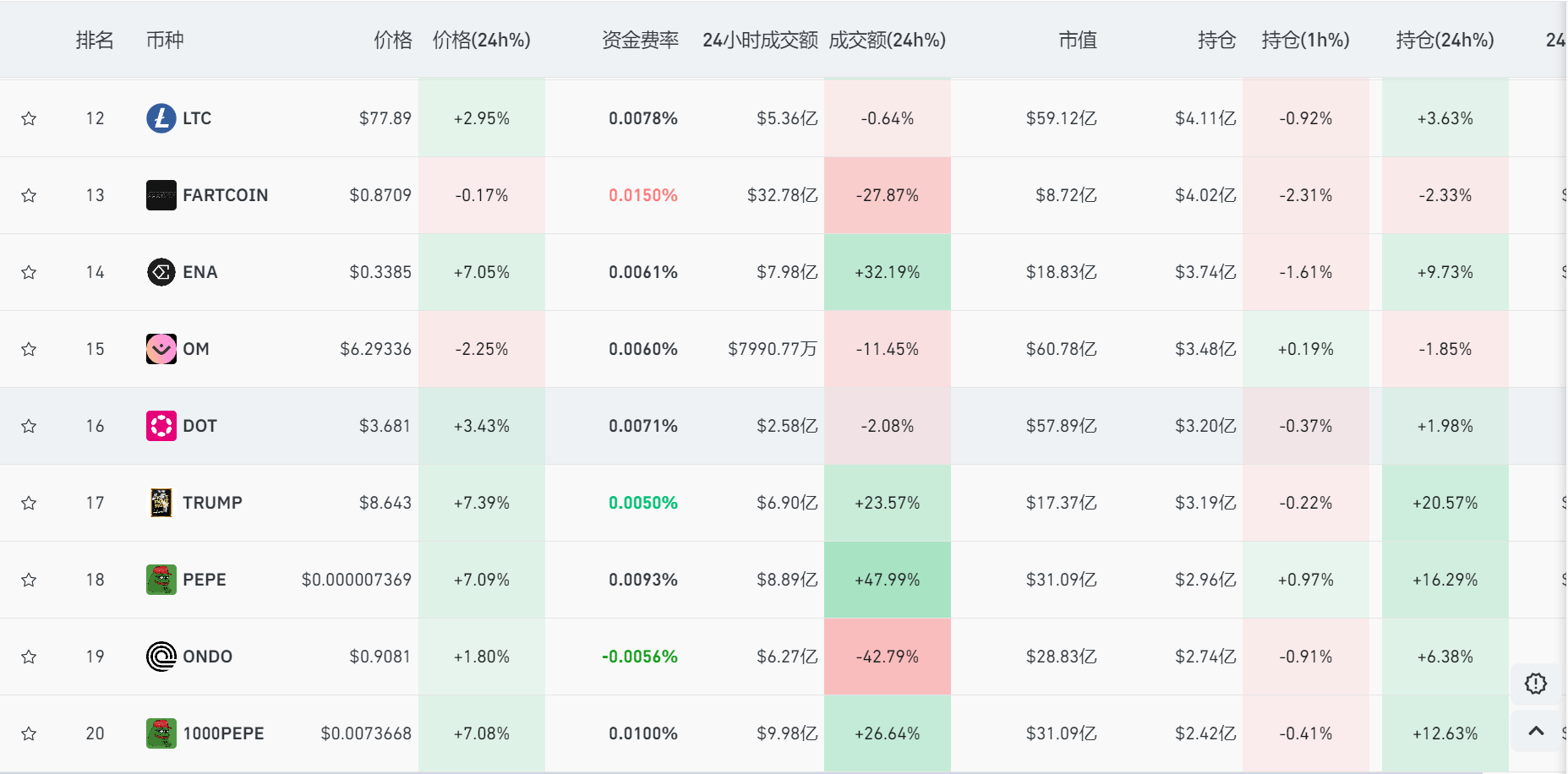Sort by 持仓(24h%) column header
Image resolution: width=1568 pixels, height=774 pixels.
1445,40
